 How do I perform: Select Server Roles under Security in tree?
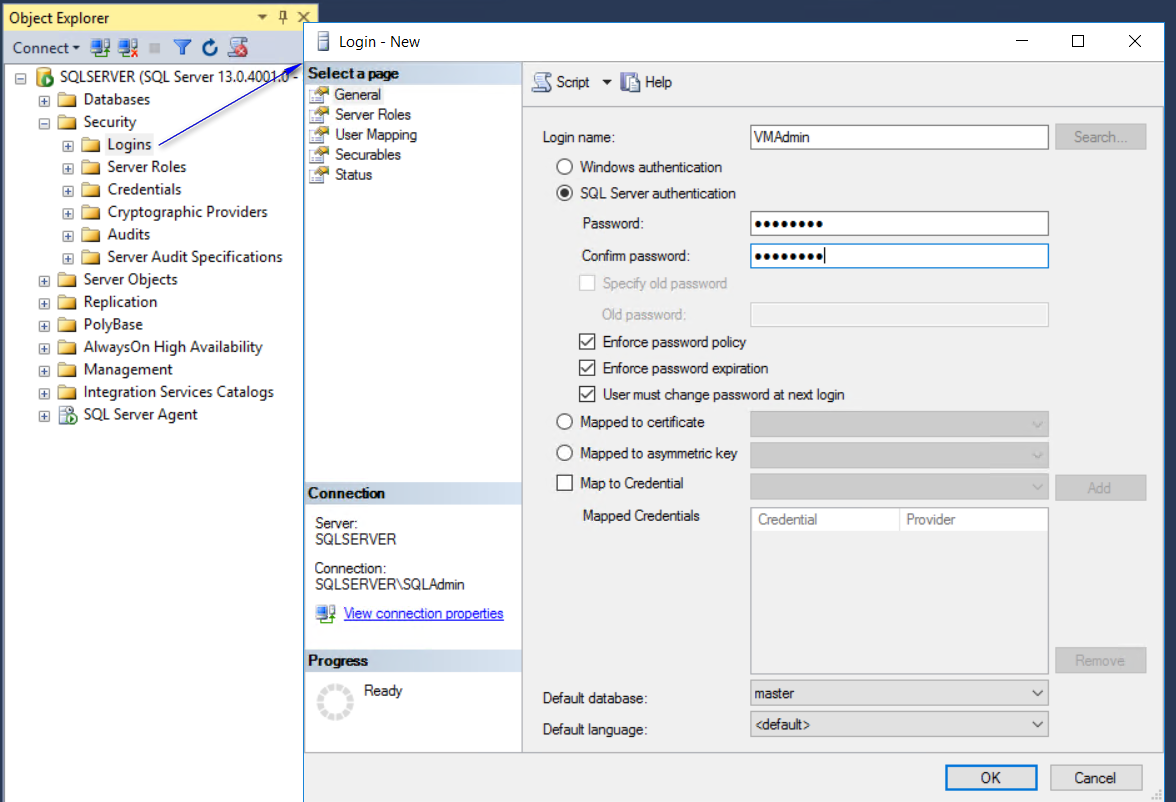tap(147, 167)
